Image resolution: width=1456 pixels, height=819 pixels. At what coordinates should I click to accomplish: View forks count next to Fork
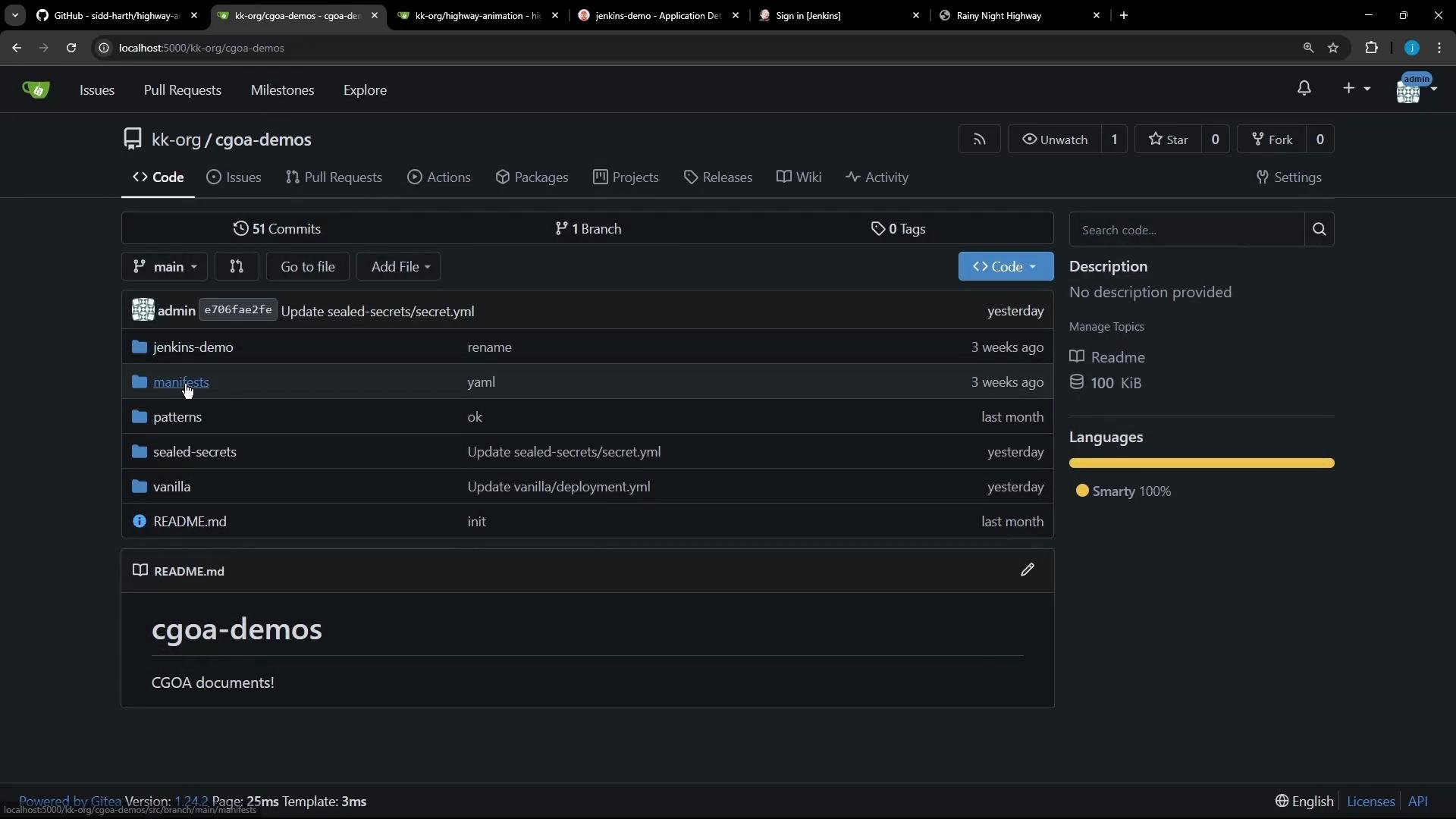pyautogui.click(x=1319, y=140)
